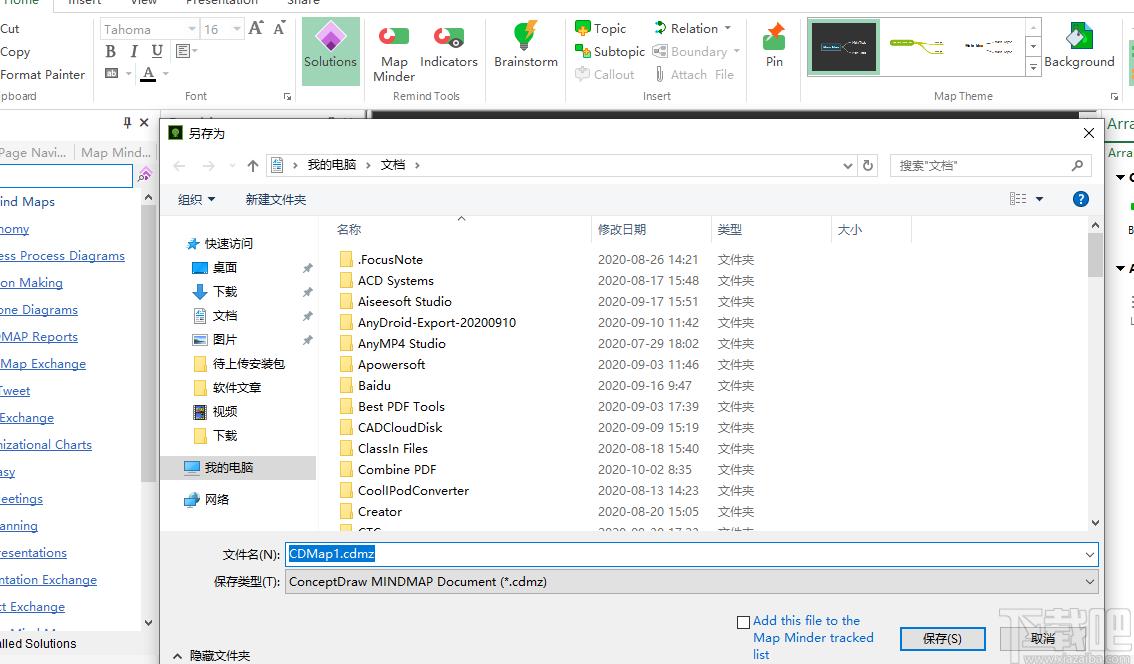The width and height of the screenshot is (1134, 664).
Task: Apply Italic formatting
Action: (134, 51)
